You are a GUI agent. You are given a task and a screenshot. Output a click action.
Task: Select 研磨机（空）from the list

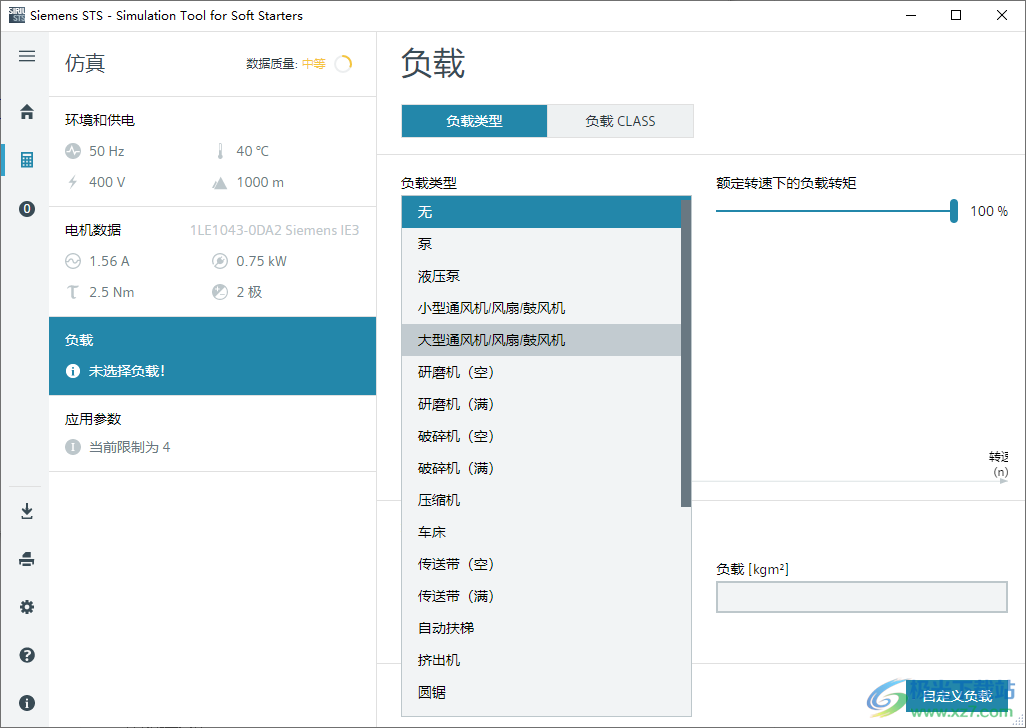(541, 372)
